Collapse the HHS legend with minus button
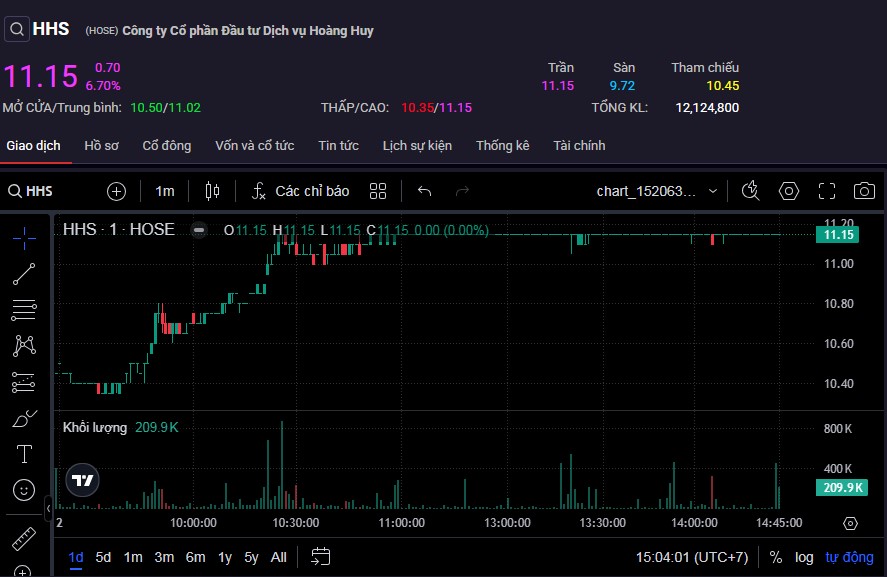Image resolution: width=887 pixels, height=577 pixels. pyautogui.click(x=200, y=230)
